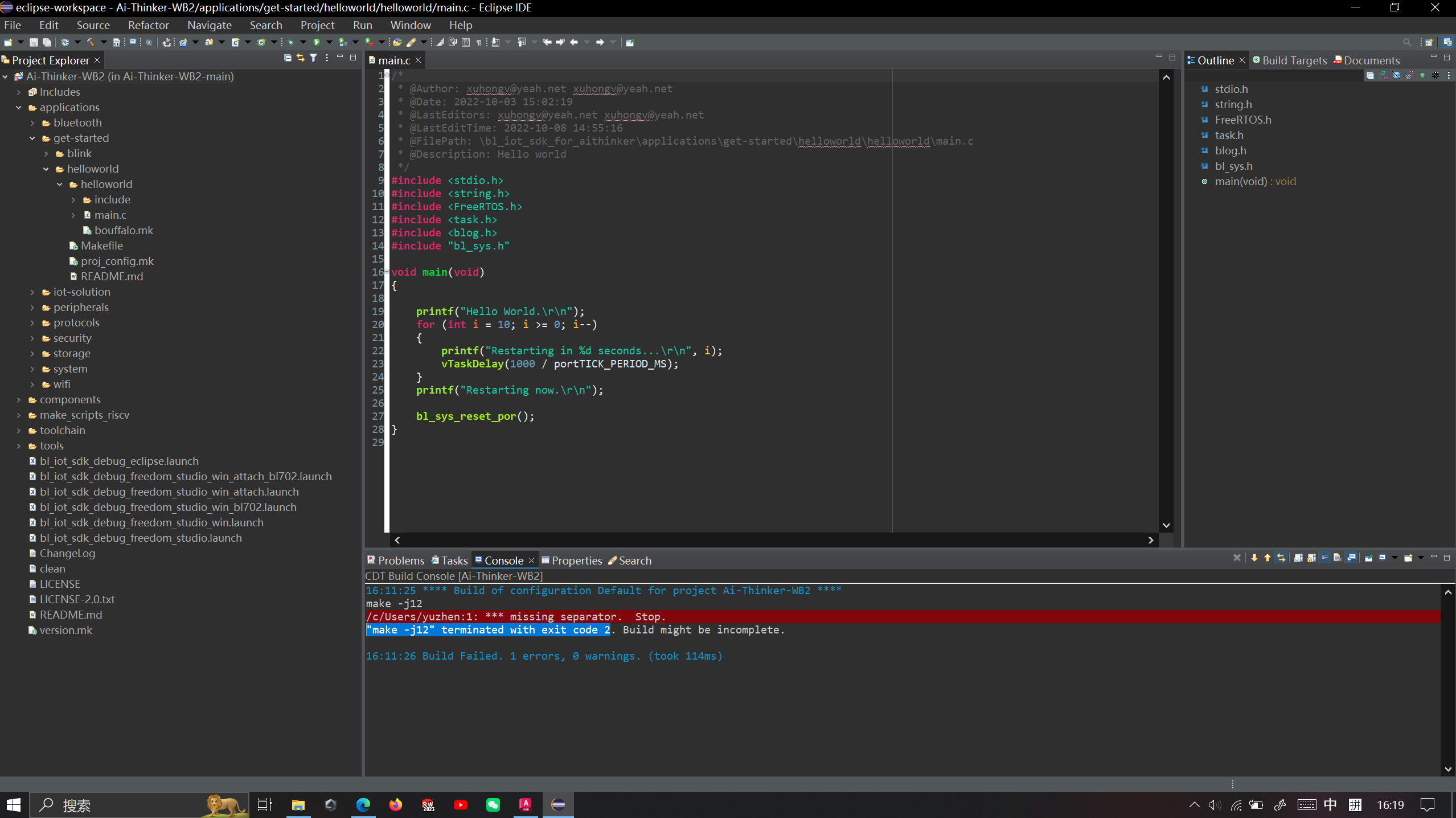
Task: Click the Build hammer icon in toolbar
Action: click(x=91, y=42)
